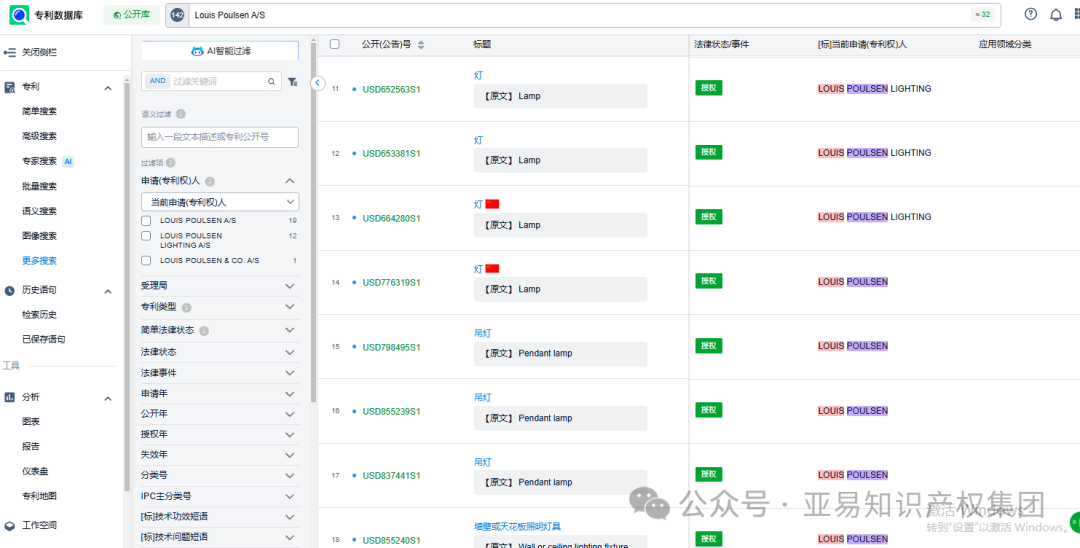The image size is (1080, 548).
Task: Click the green 授权 status tag on row 11
Action: click(x=708, y=88)
